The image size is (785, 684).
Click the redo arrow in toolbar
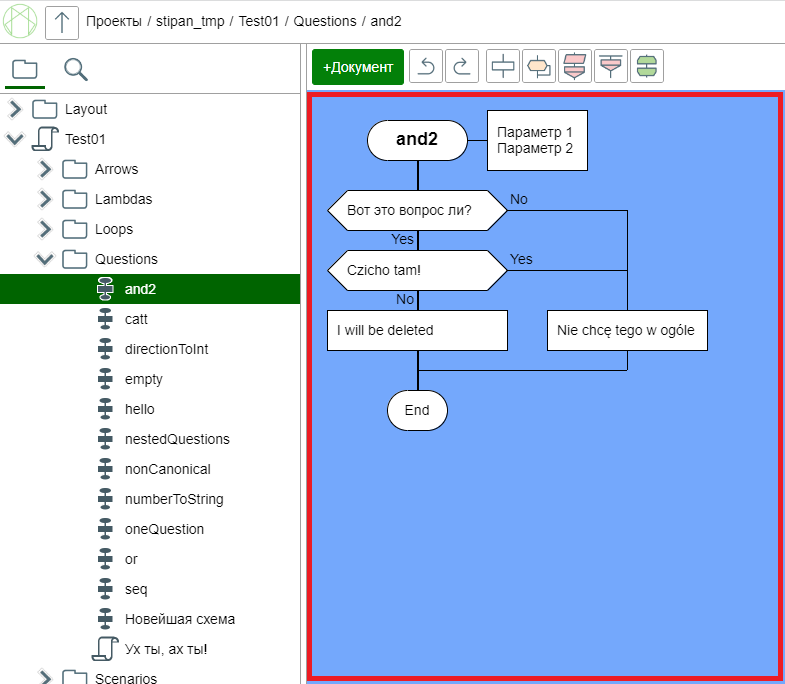click(x=461, y=67)
